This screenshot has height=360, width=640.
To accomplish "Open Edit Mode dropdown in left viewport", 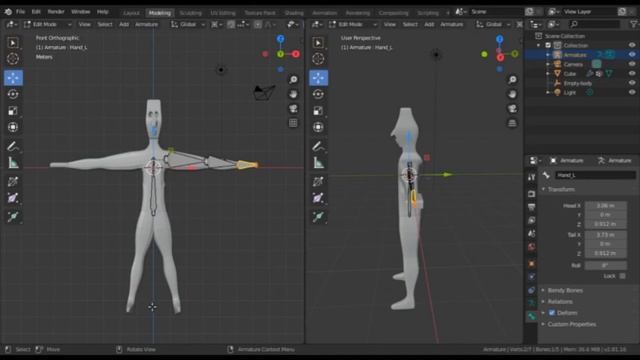I will [48, 24].
